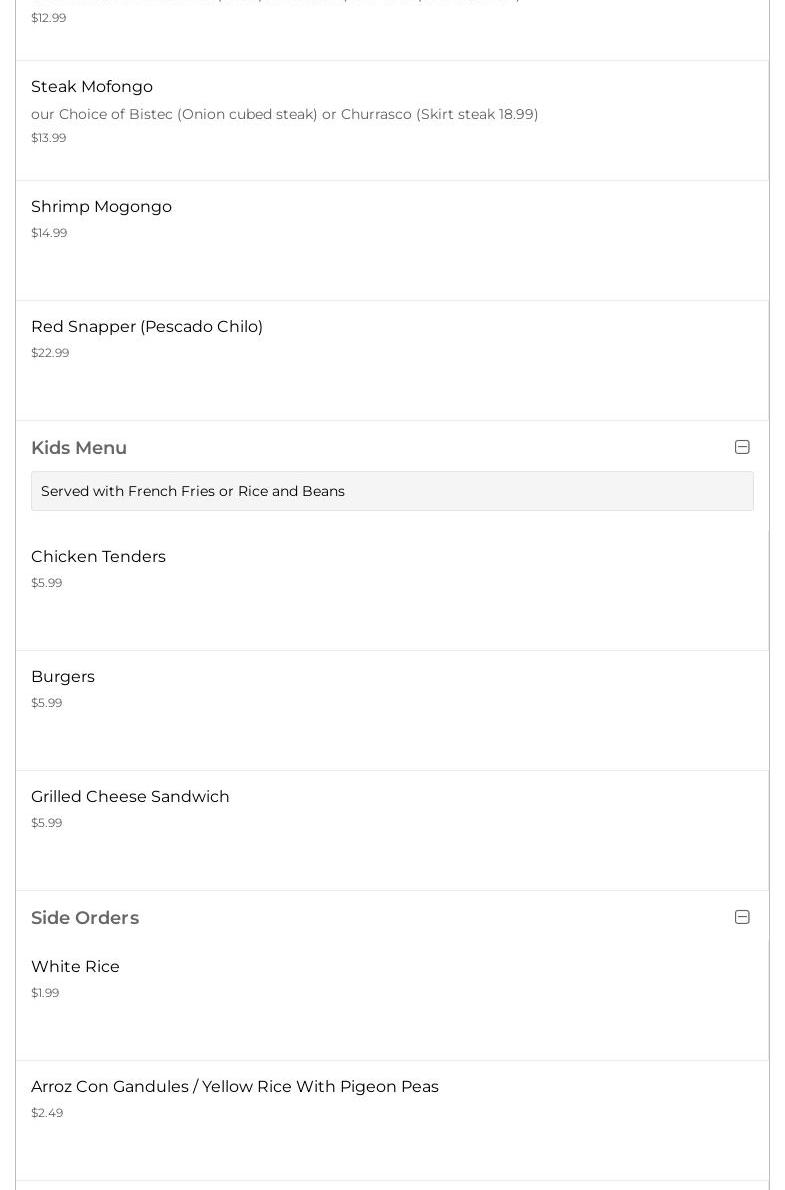Viewport: 785px width, 1190px height.
Task: Select the Steak Mofongo item
Action: pyautogui.click(x=92, y=87)
